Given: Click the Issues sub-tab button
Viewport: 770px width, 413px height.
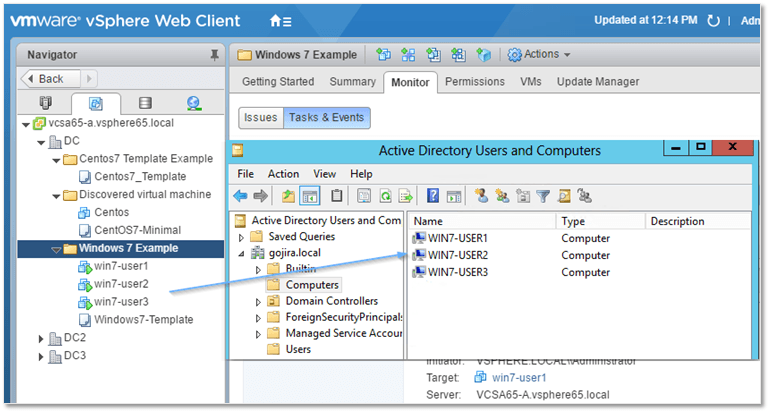Looking at the screenshot, I should [261, 118].
